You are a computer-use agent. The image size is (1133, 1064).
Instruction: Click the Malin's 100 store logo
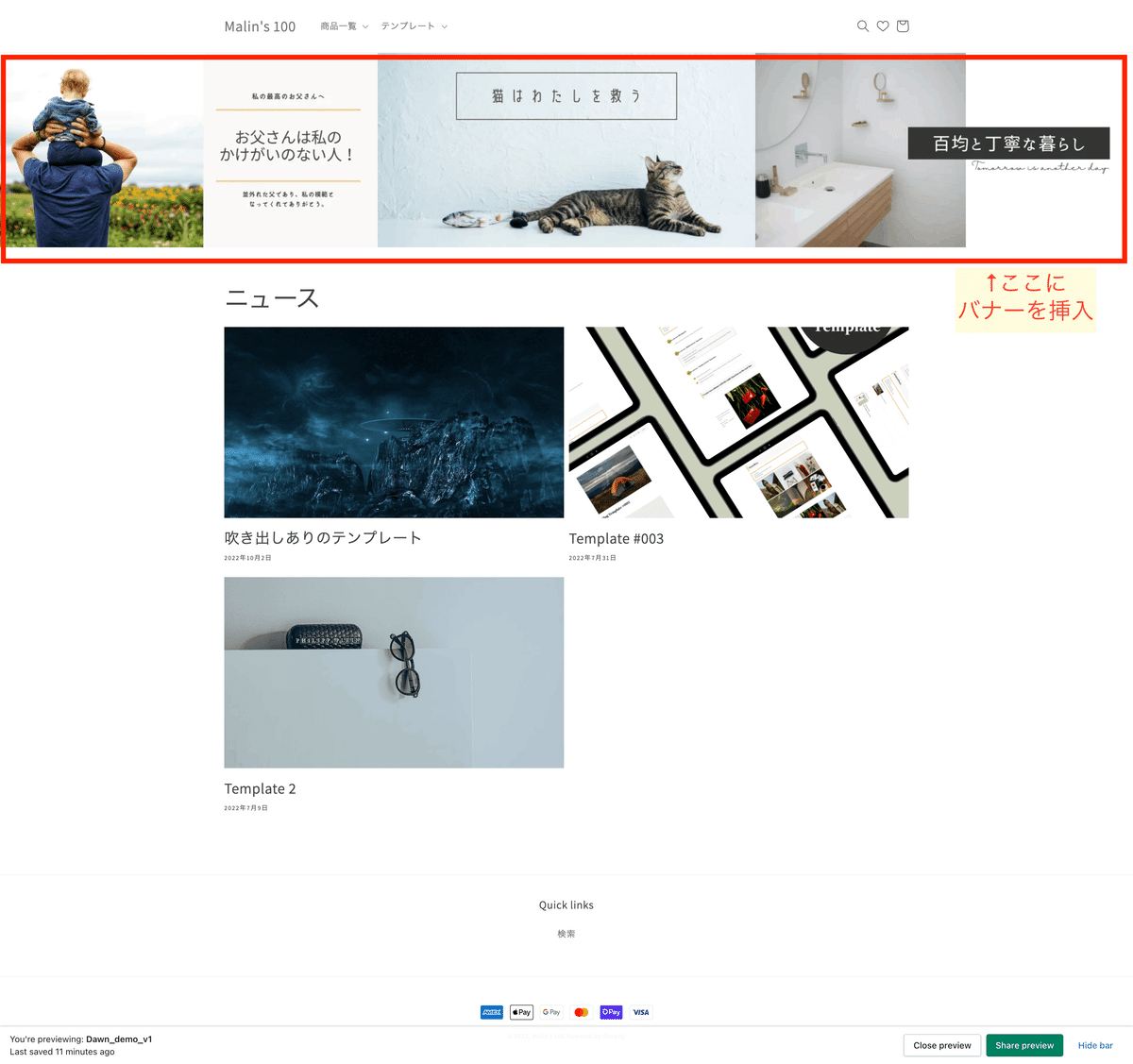pyautogui.click(x=260, y=26)
